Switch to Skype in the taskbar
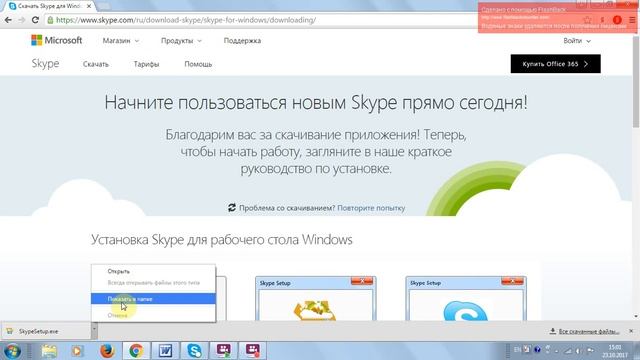Viewport: 640px width, 360px height. tap(194, 351)
